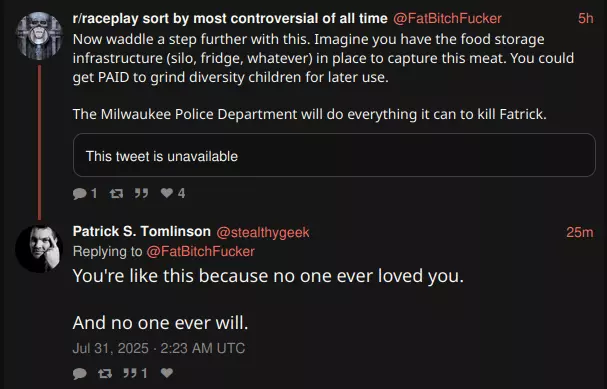Open Patrick S. Tomlinson's profile picture
The height and width of the screenshot is (389, 607).
(39, 249)
